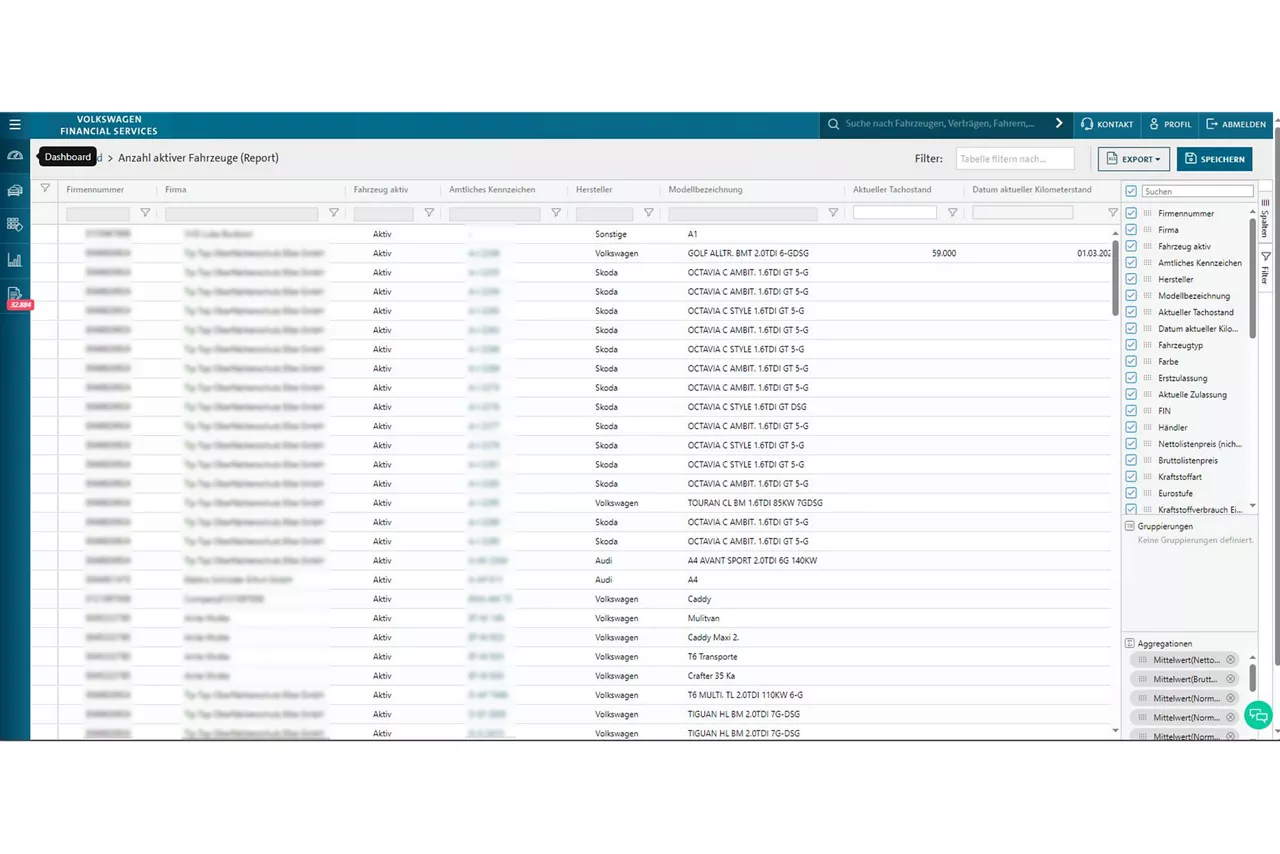1280x854 pixels.
Task: Disable the Farbe column checkbox
Action: pyautogui.click(x=1131, y=362)
